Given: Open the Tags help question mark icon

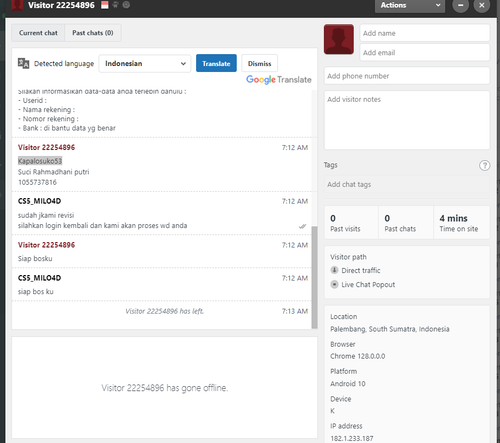Looking at the screenshot, I should [x=484, y=165].
